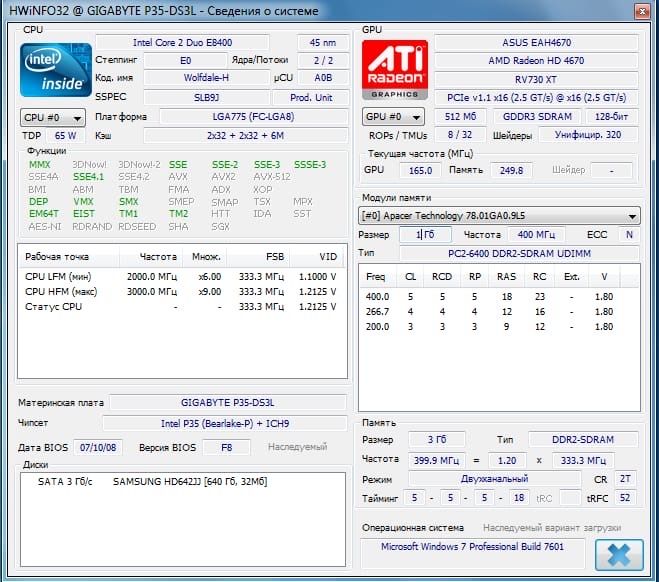This screenshot has height=582, width=659.
Task: Click the stepping value E0
Action: pyautogui.click(x=185, y=61)
